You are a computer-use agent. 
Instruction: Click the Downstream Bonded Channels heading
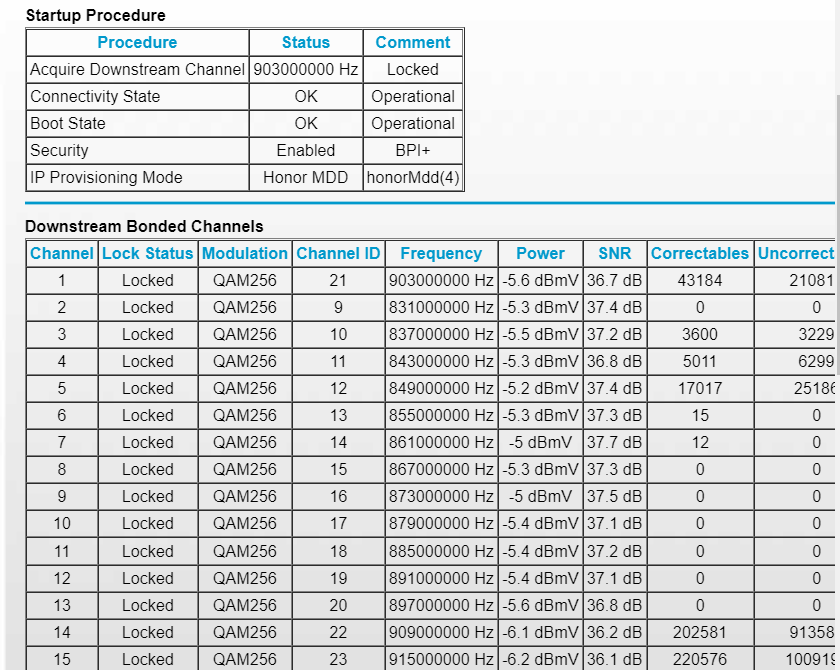coord(145,226)
